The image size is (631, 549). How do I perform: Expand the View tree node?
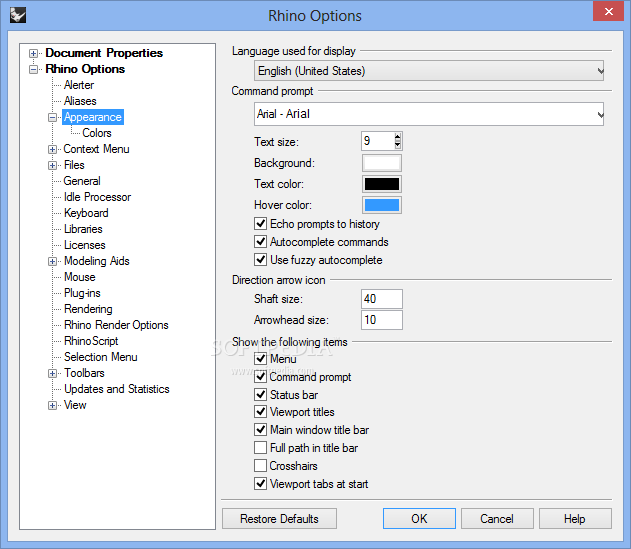[52, 405]
